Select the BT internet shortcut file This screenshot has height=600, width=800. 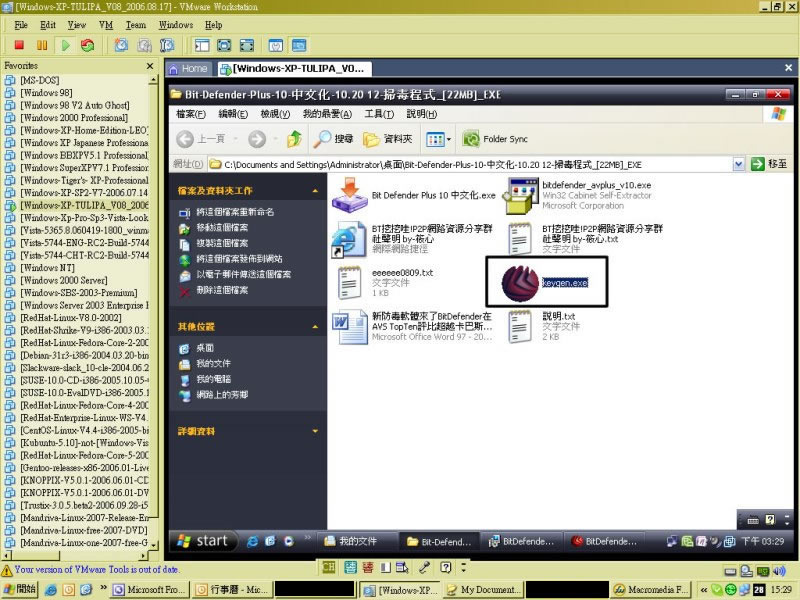point(412,239)
